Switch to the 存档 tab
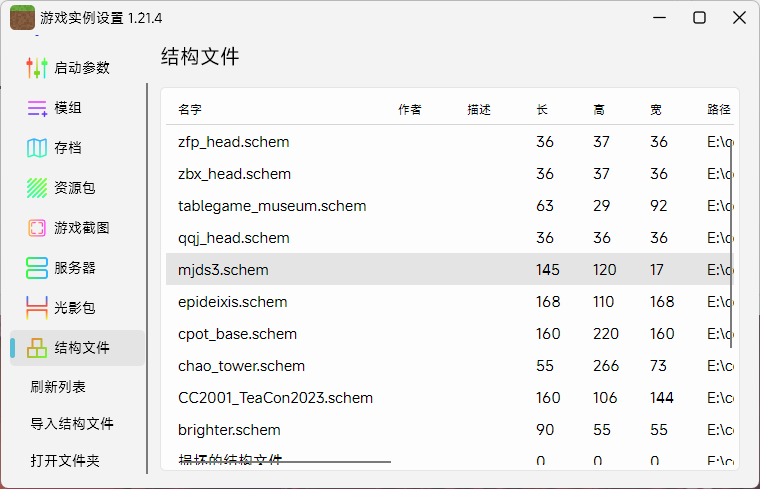The image size is (760, 489). point(68,148)
